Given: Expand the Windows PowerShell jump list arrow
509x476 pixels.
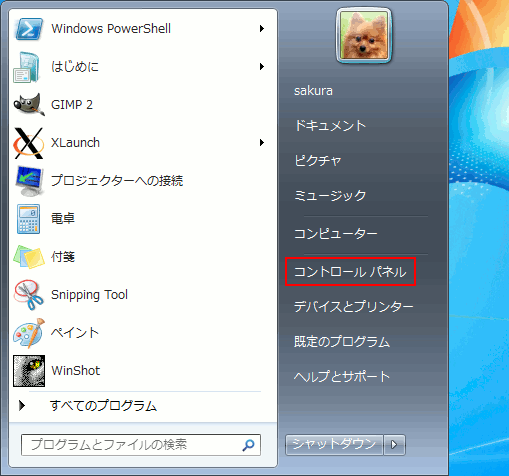Looking at the screenshot, I should tap(262, 29).
